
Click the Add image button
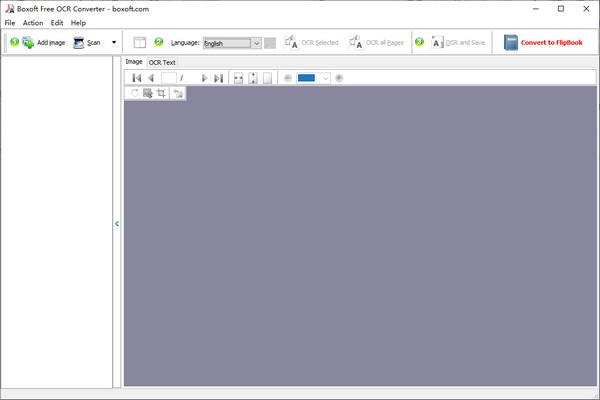click(x=44, y=42)
